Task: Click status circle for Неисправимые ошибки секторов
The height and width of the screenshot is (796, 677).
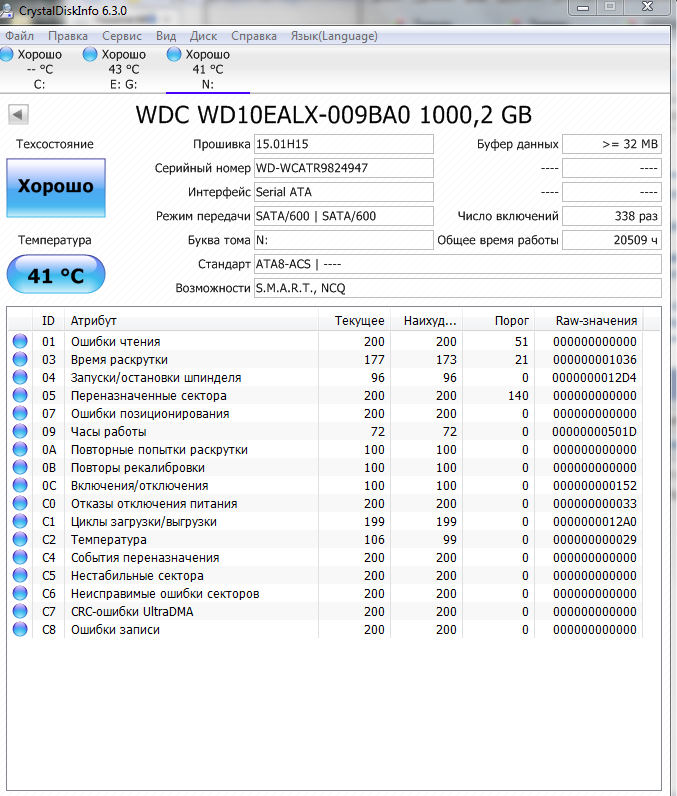Action: point(20,593)
